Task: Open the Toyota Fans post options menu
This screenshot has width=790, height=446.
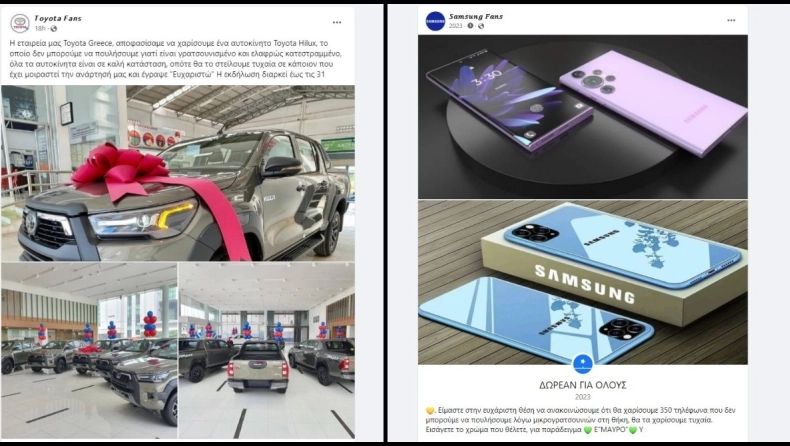Action: pyautogui.click(x=337, y=23)
